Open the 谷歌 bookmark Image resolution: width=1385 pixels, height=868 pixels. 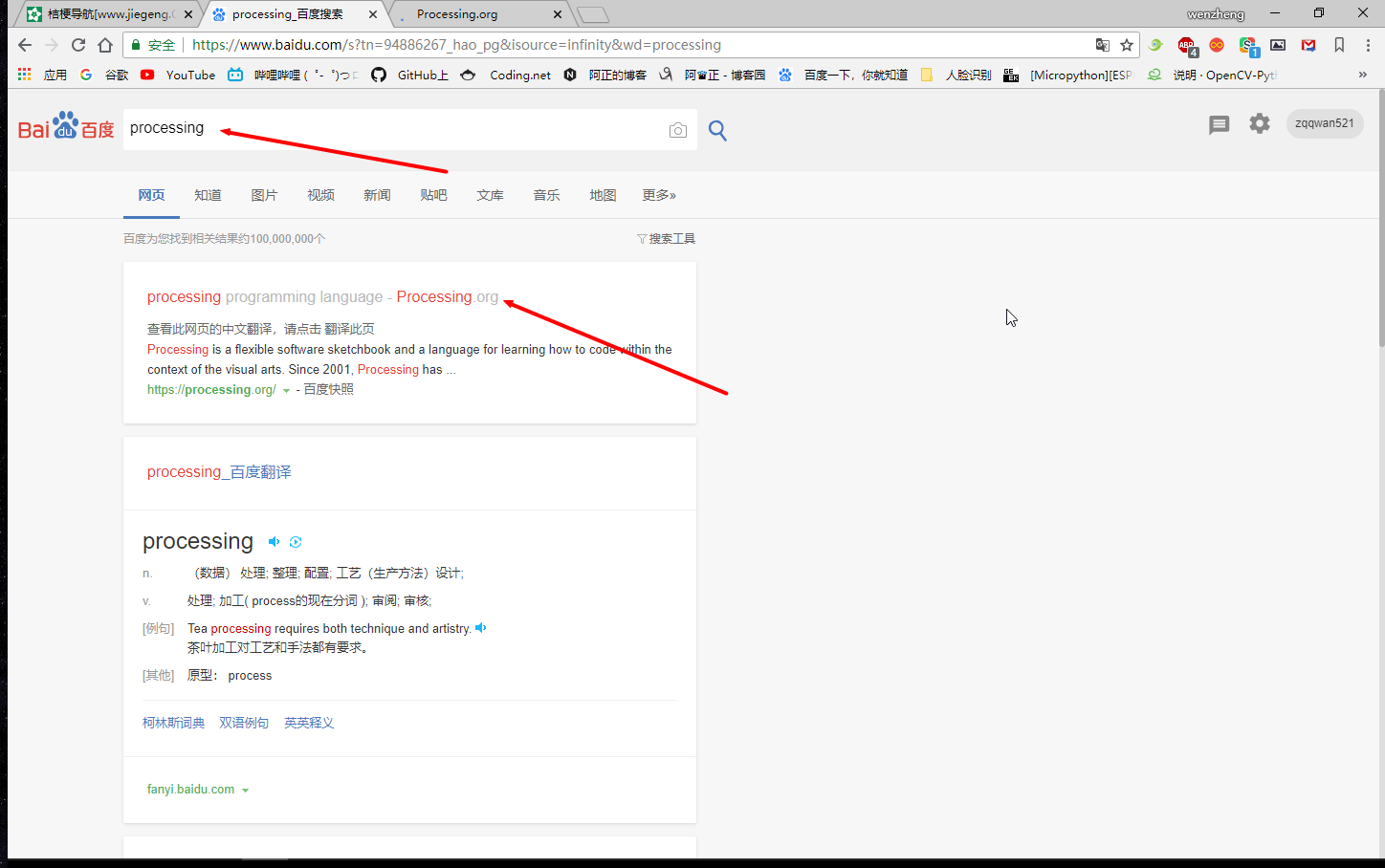(x=104, y=75)
